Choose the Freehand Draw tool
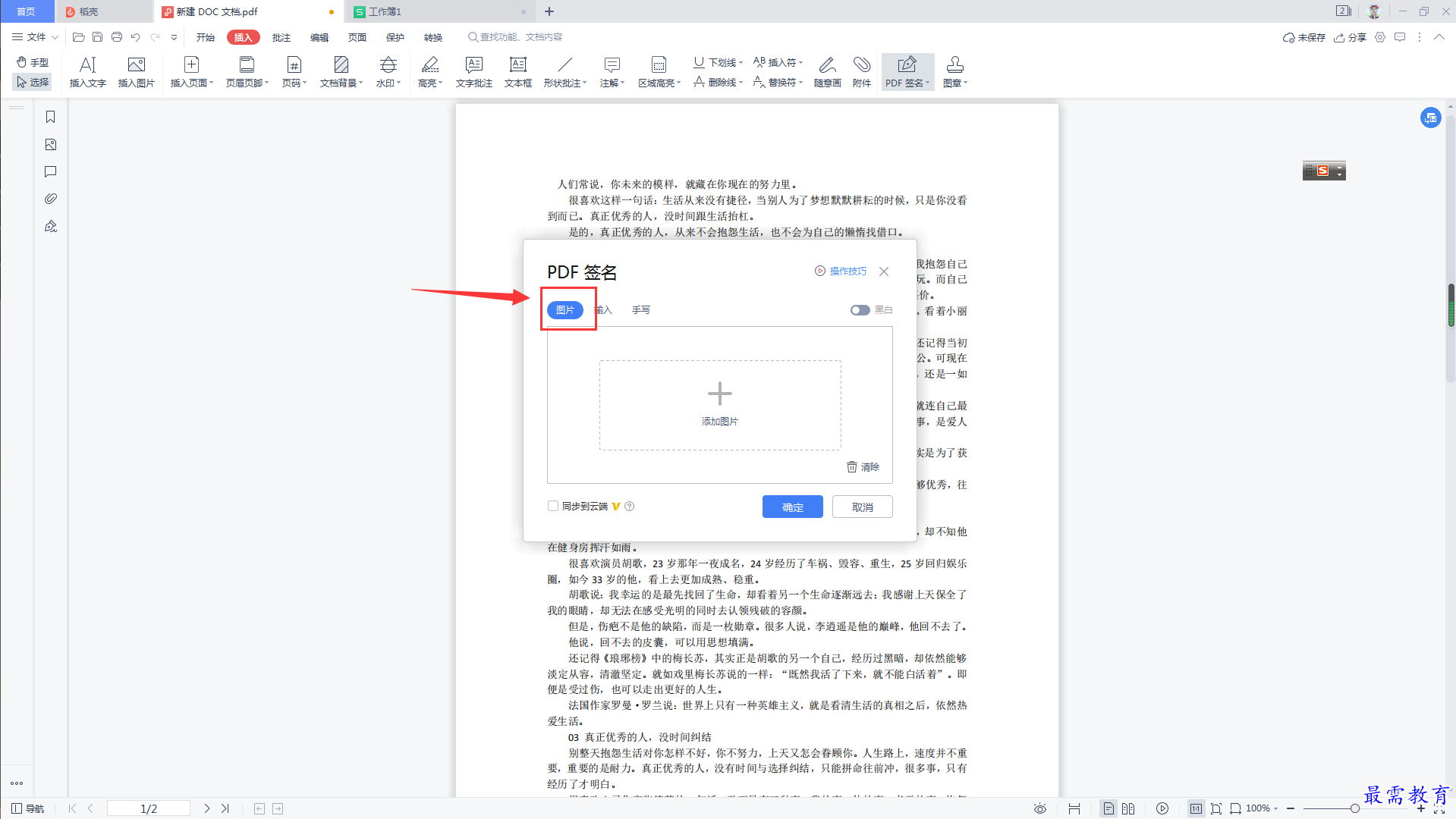 [827, 72]
